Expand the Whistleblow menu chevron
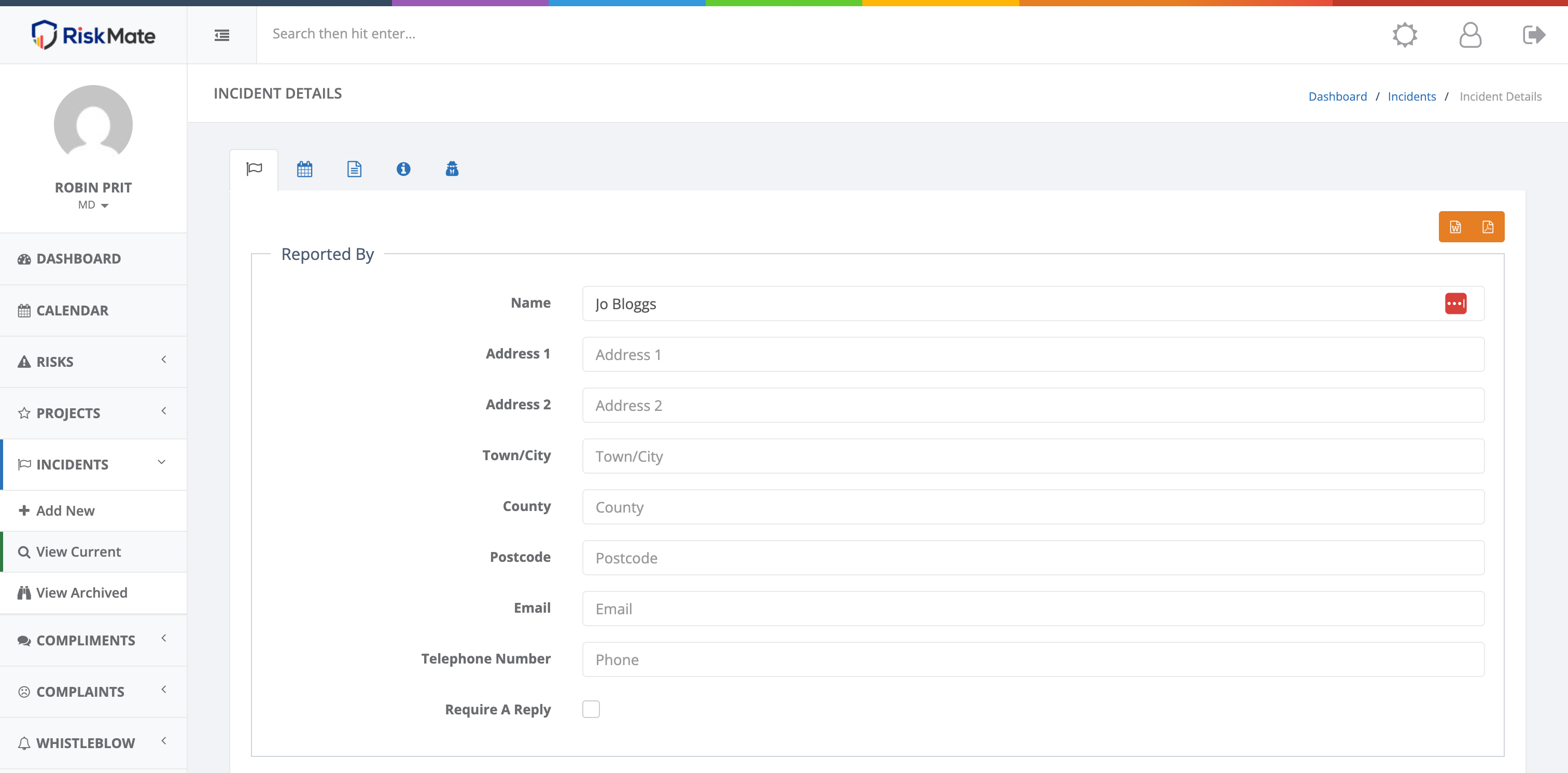Screen dimensions: 1568x773 coord(164,741)
